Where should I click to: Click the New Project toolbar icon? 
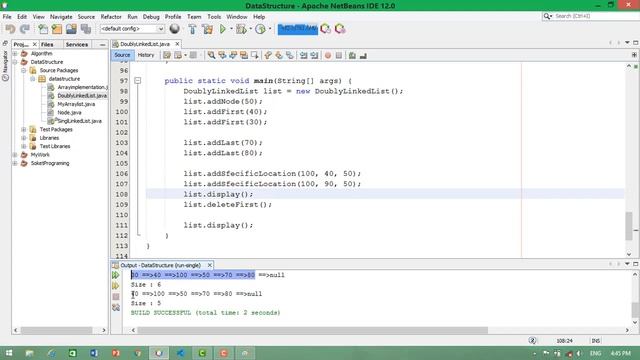click(x=57, y=29)
